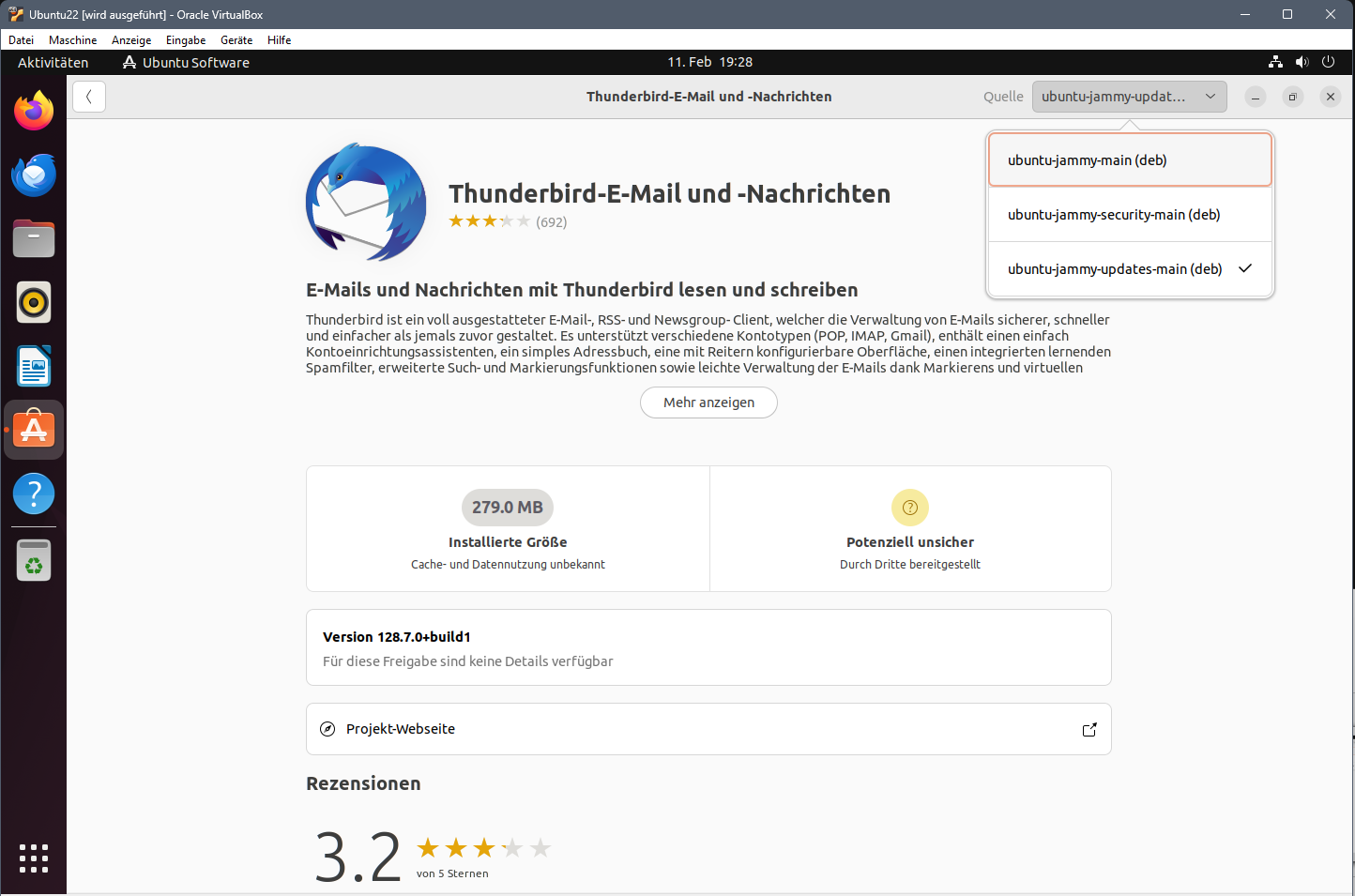Close the Ubuntu Software window
1355x896 pixels.
click(x=1331, y=97)
